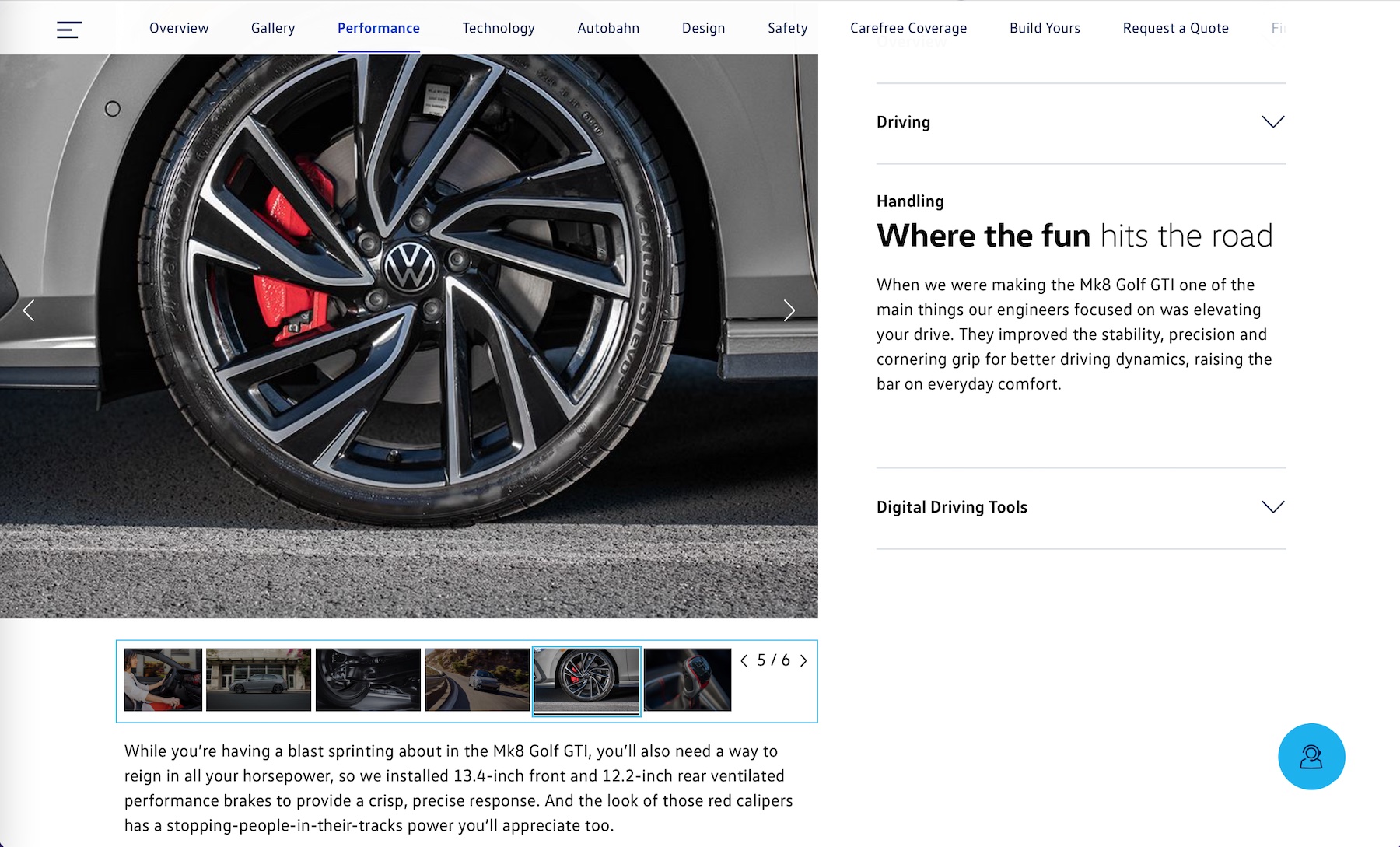The height and width of the screenshot is (847, 1400).
Task: Go to next thumbnail page arrow
Action: point(803,660)
